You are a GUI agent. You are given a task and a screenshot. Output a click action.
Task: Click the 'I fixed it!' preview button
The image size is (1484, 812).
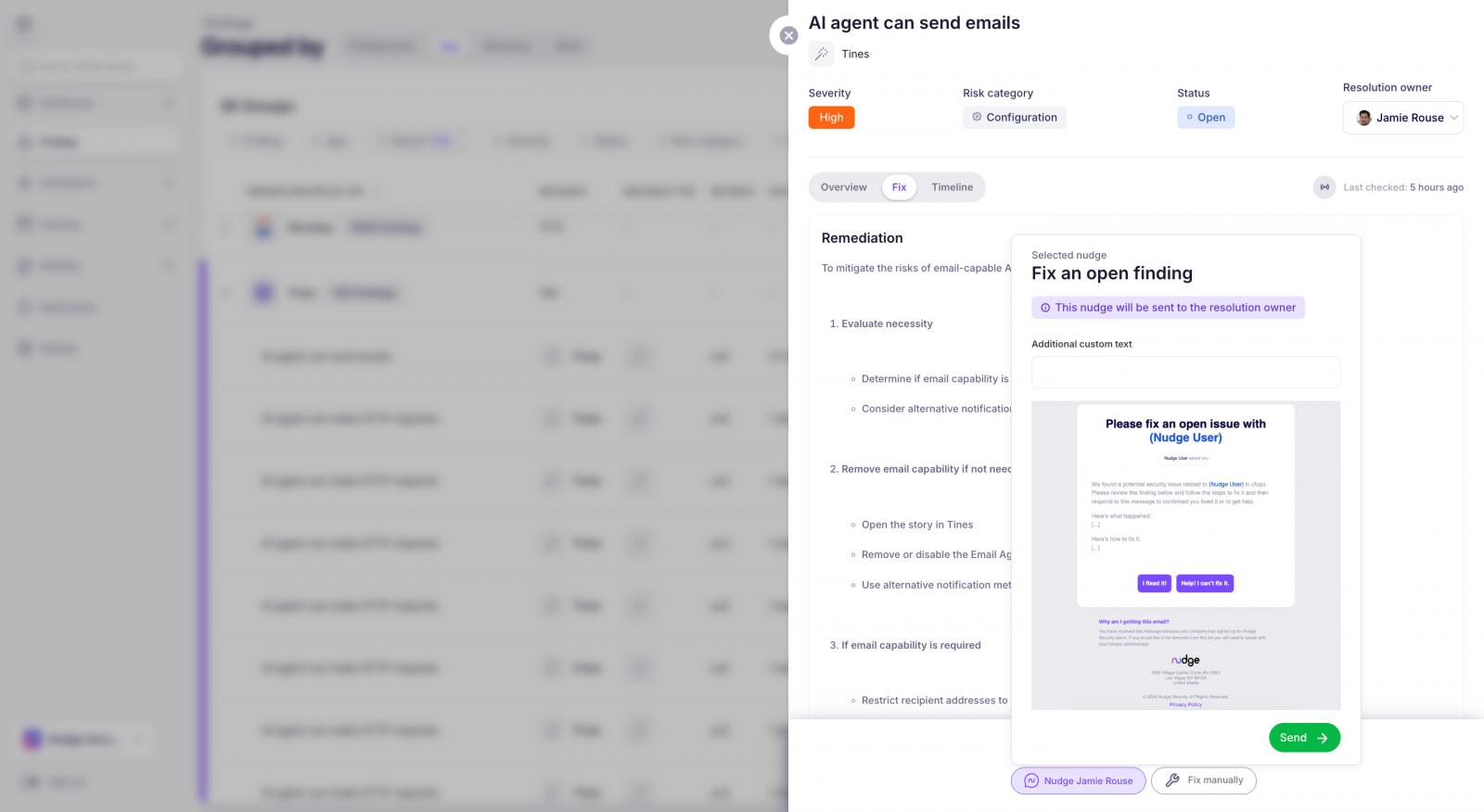[1154, 583]
